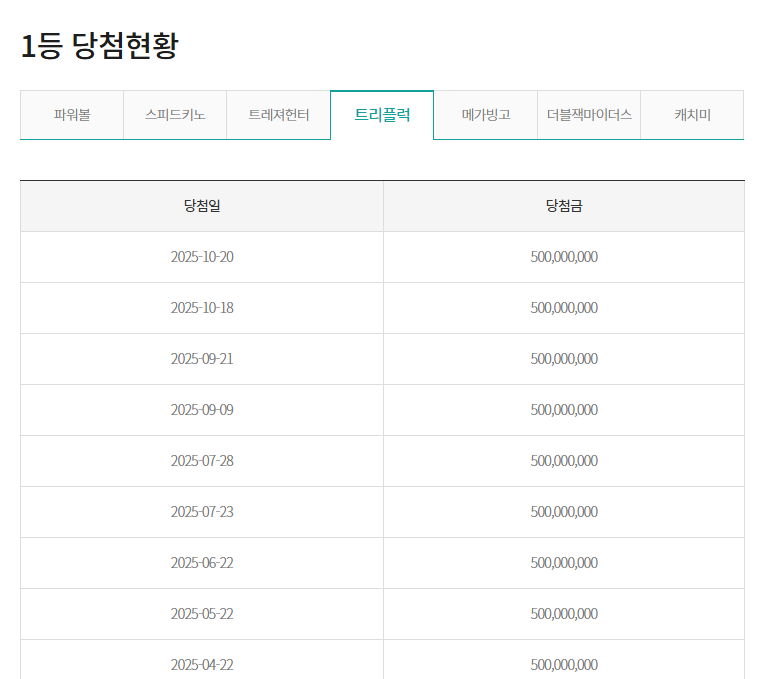
Task: Select the 2025-07-28 date cell
Action: pyautogui.click(x=202, y=461)
